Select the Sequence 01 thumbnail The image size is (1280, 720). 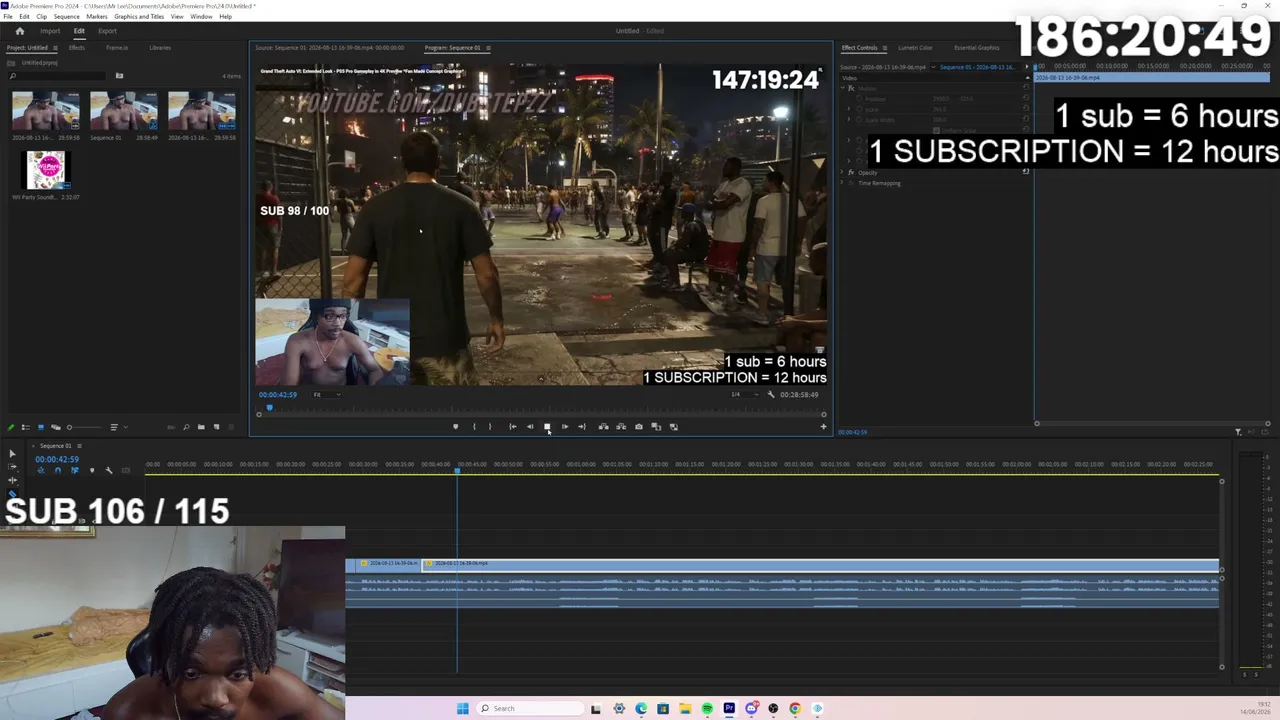pos(124,111)
